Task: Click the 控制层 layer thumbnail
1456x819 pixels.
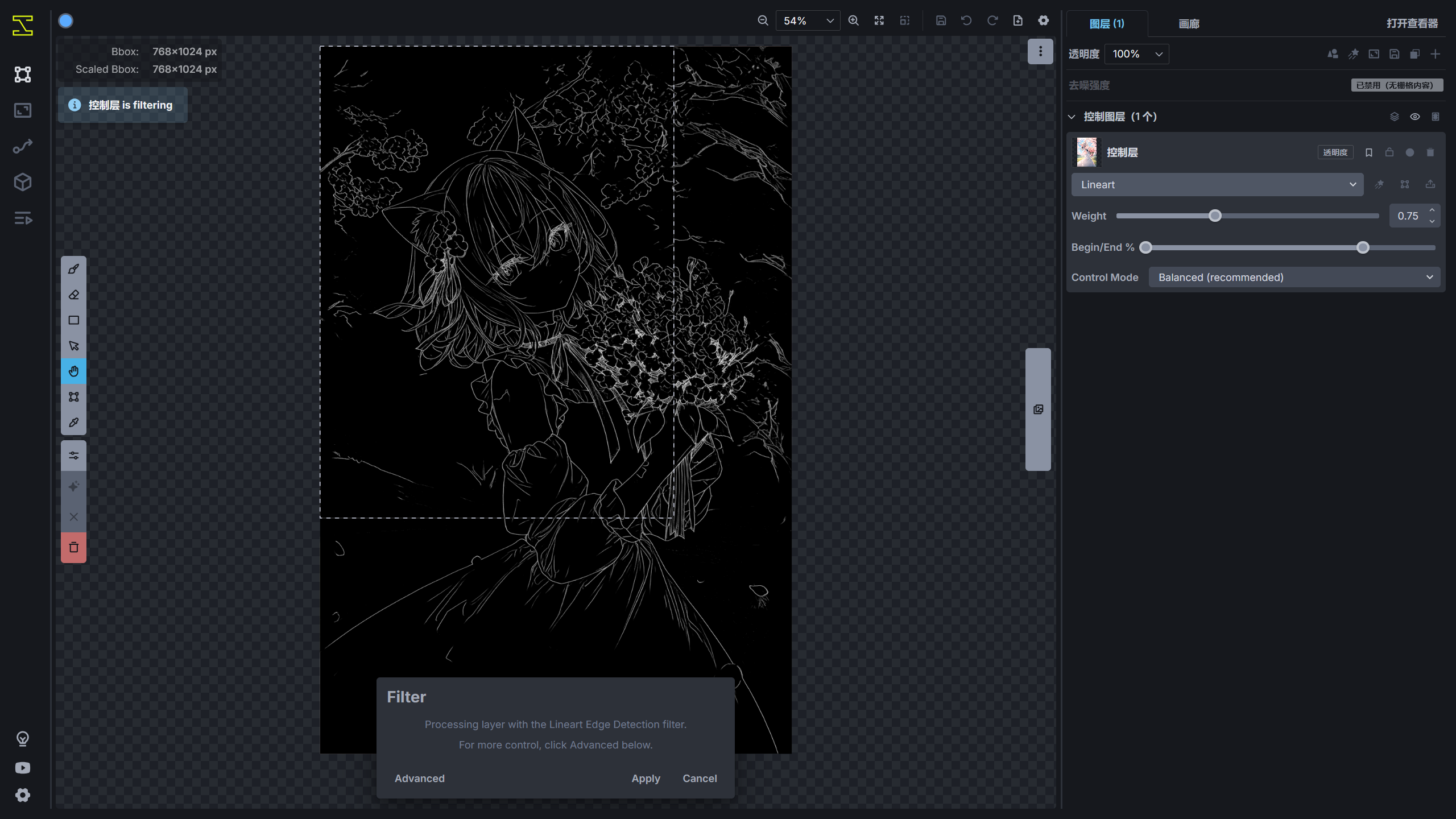Action: (x=1086, y=152)
